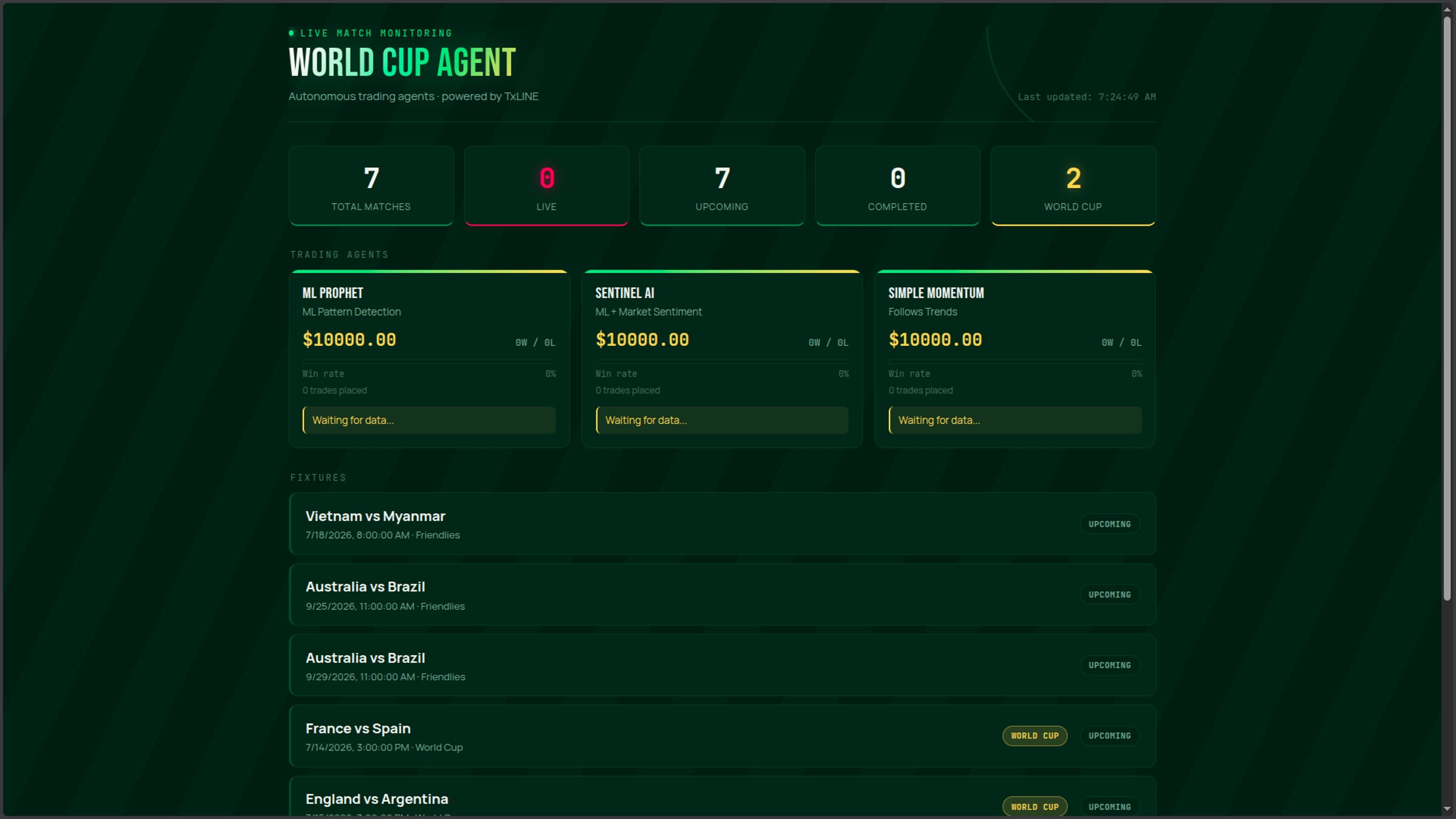
Task: Click the 'ML + Market Sentiment' subtitle
Action: [x=649, y=312]
